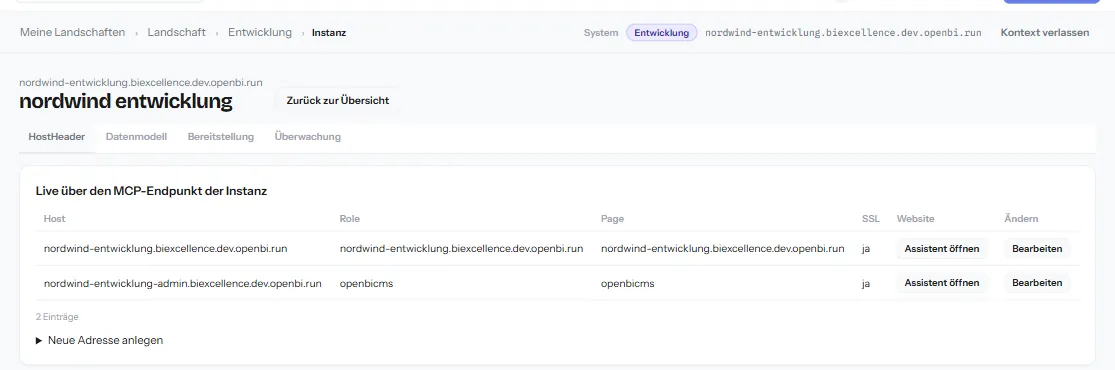The height and width of the screenshot is (370, 1115).
Task: Click Bearbeiten for nordwind-entwicklung-admin host row
Action: click(1037, 282)
